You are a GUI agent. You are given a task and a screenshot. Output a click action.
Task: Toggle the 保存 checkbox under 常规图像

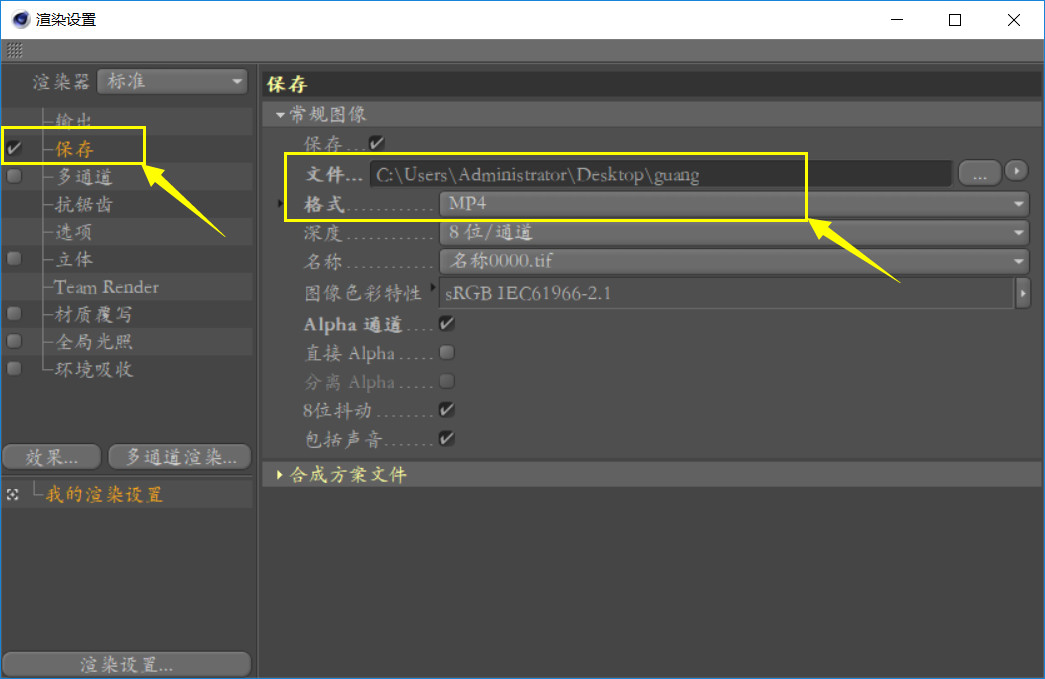tap(377, 143)
